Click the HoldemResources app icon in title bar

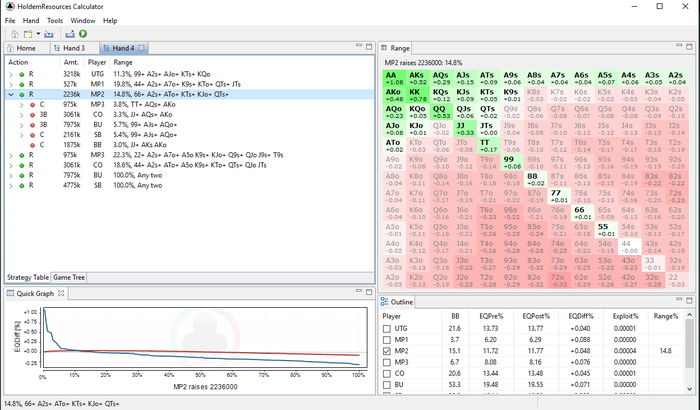coord(9,6)
